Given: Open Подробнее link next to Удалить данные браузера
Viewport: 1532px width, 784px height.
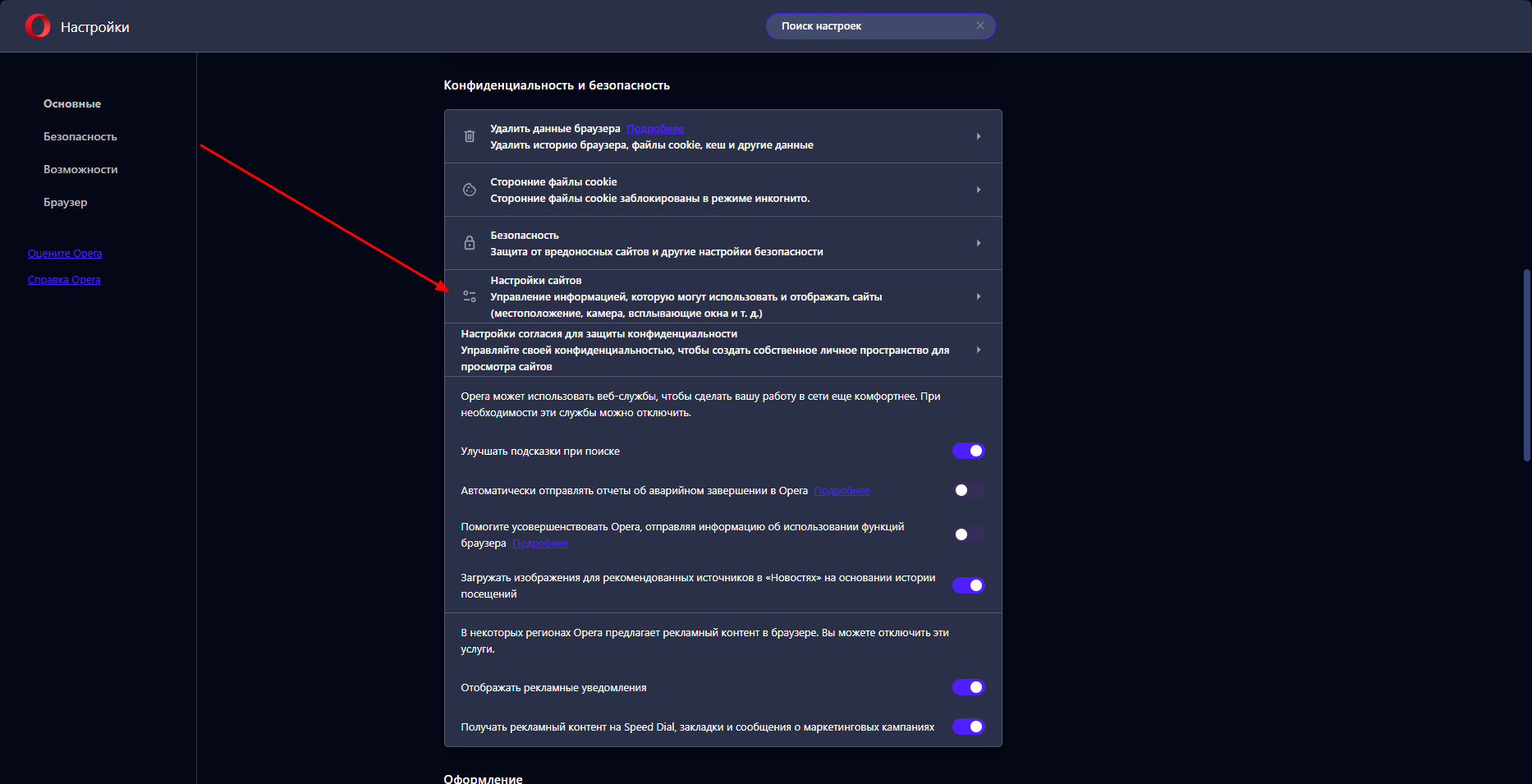Looking at the screenshot, I should (x=655, y=129).
